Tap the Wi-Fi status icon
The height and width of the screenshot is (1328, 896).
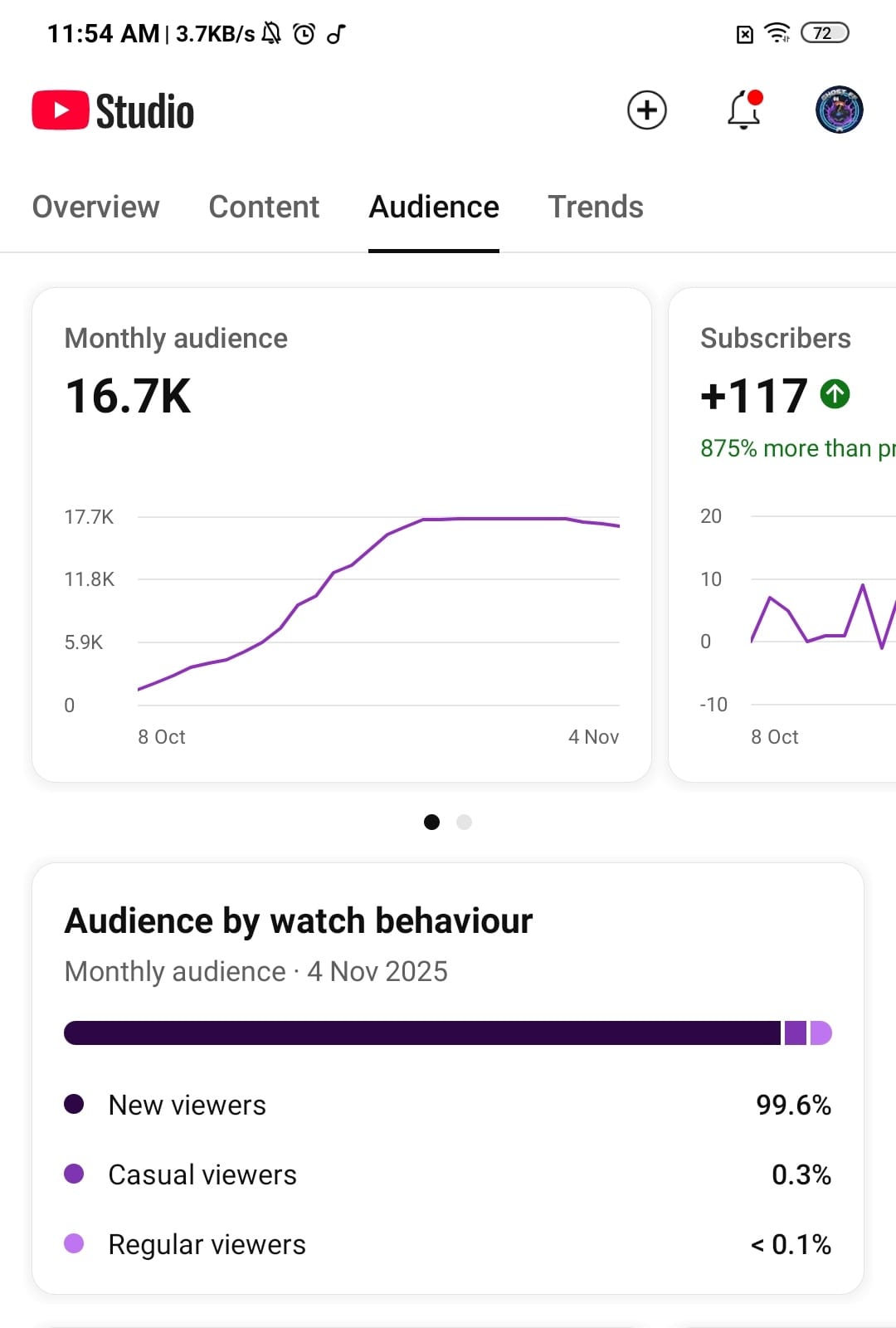[777, 33]
